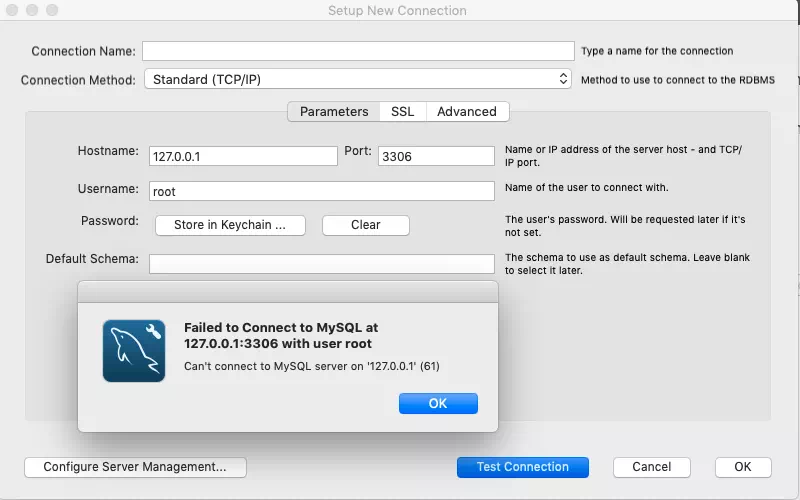This screenshot has height=500, width=800.
Task: Switch to the Advanced tab
Action: click(x=467, y=111)
